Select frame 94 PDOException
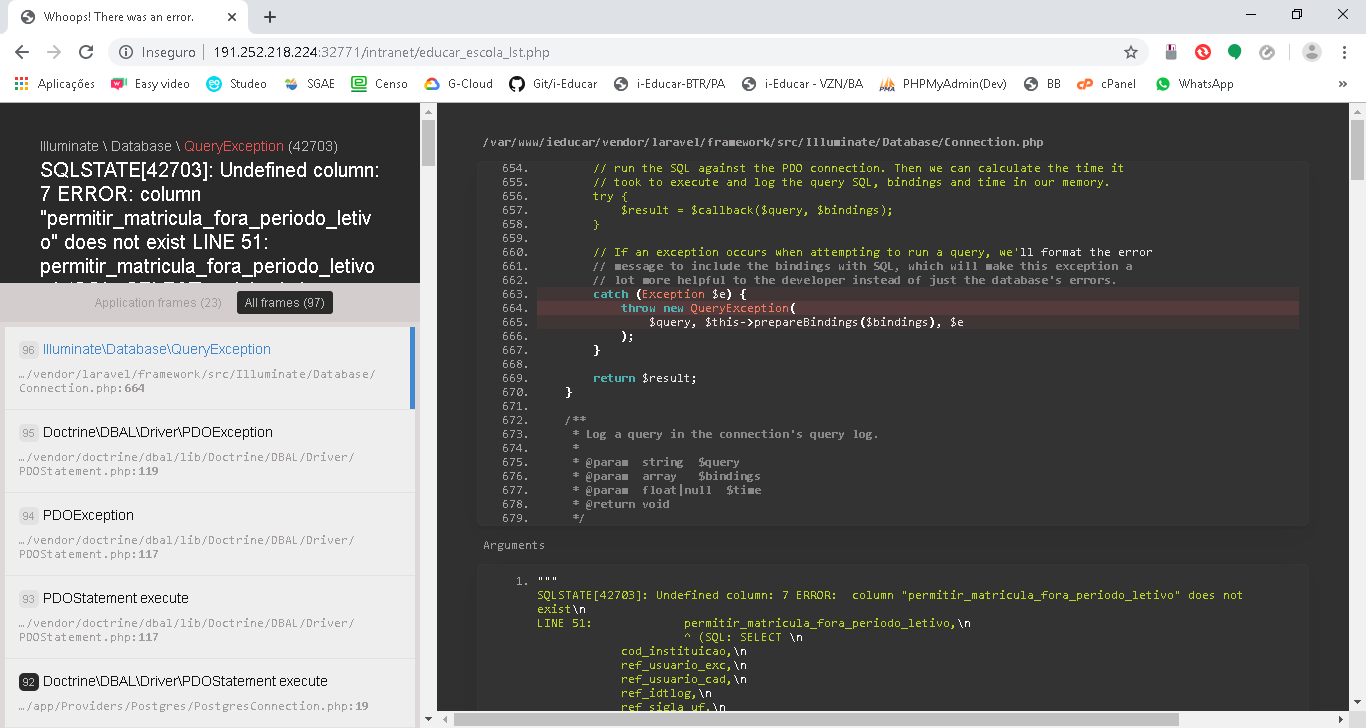This screenshot has height=728, width=1366. pyautogui.click(x=209, y=534)
